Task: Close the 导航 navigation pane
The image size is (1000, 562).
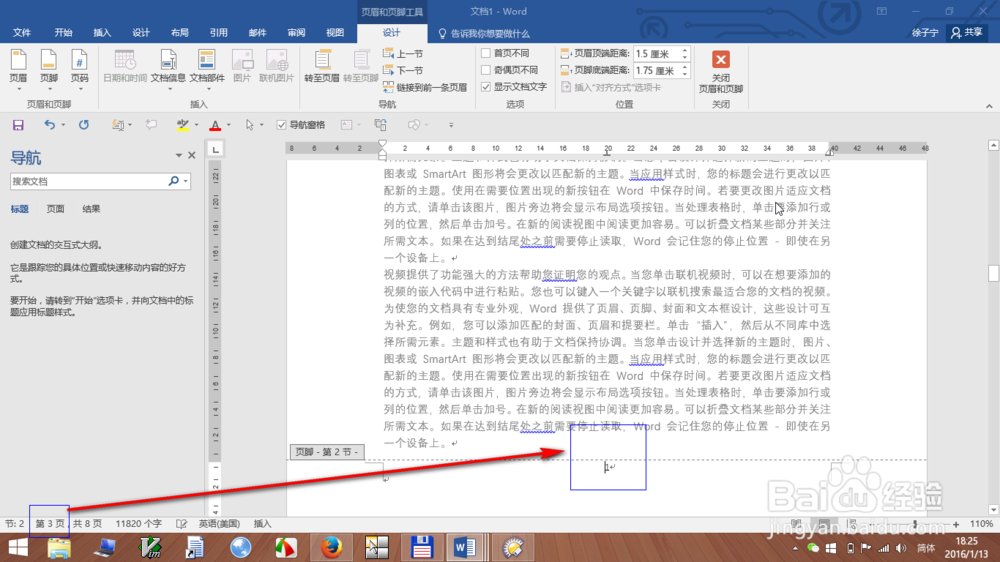Action: 191,155
